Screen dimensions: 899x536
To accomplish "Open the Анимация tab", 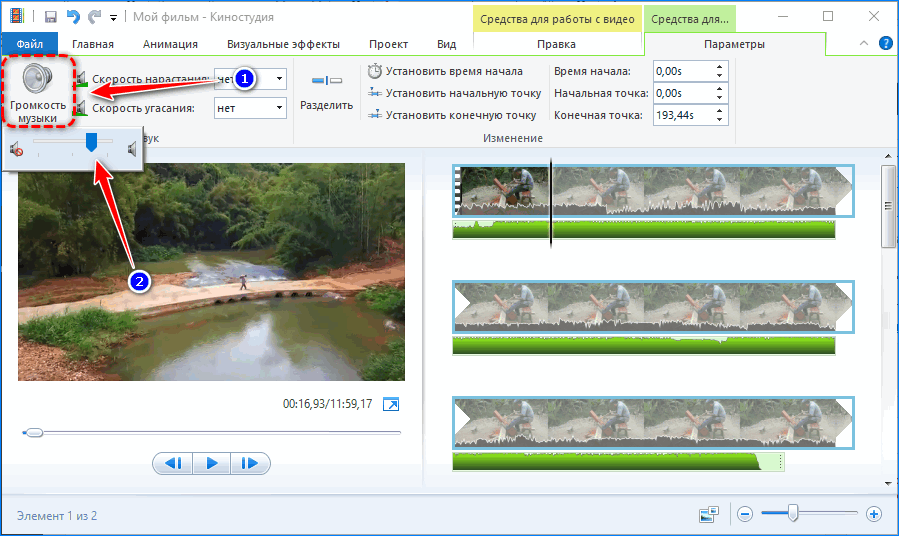I will pos(170,44).
